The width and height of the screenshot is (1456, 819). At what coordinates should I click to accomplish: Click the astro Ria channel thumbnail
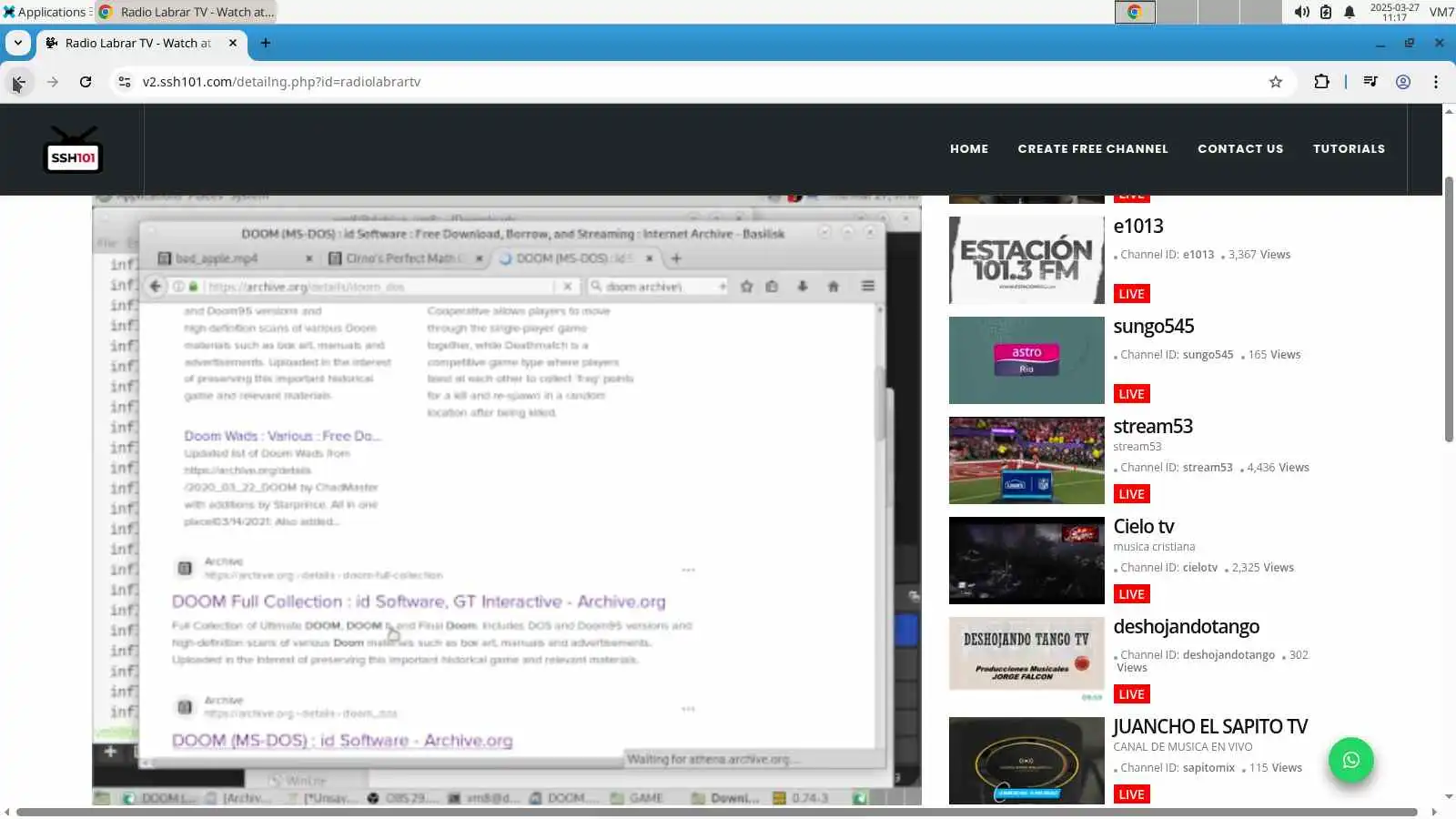tap(1026, 360)
